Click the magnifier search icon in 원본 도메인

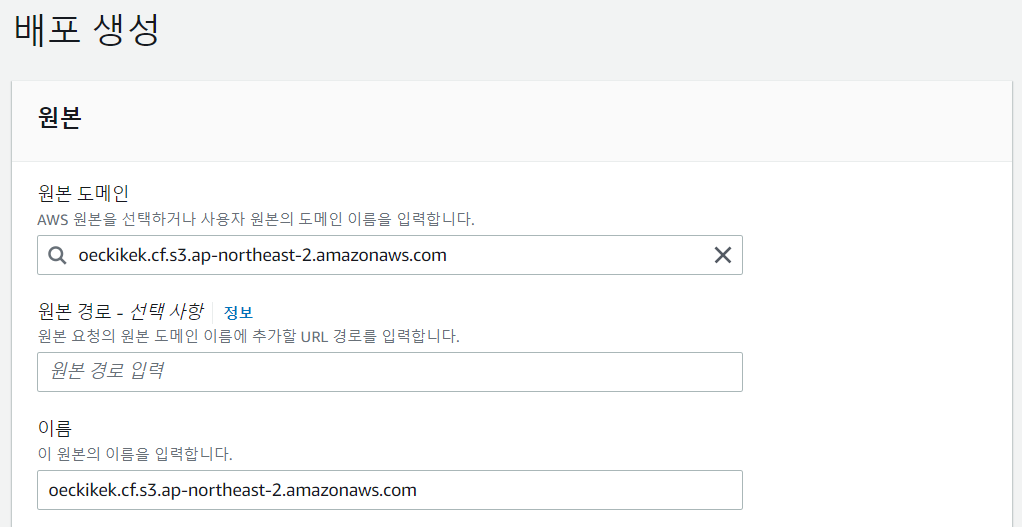[x=57, y=255]
